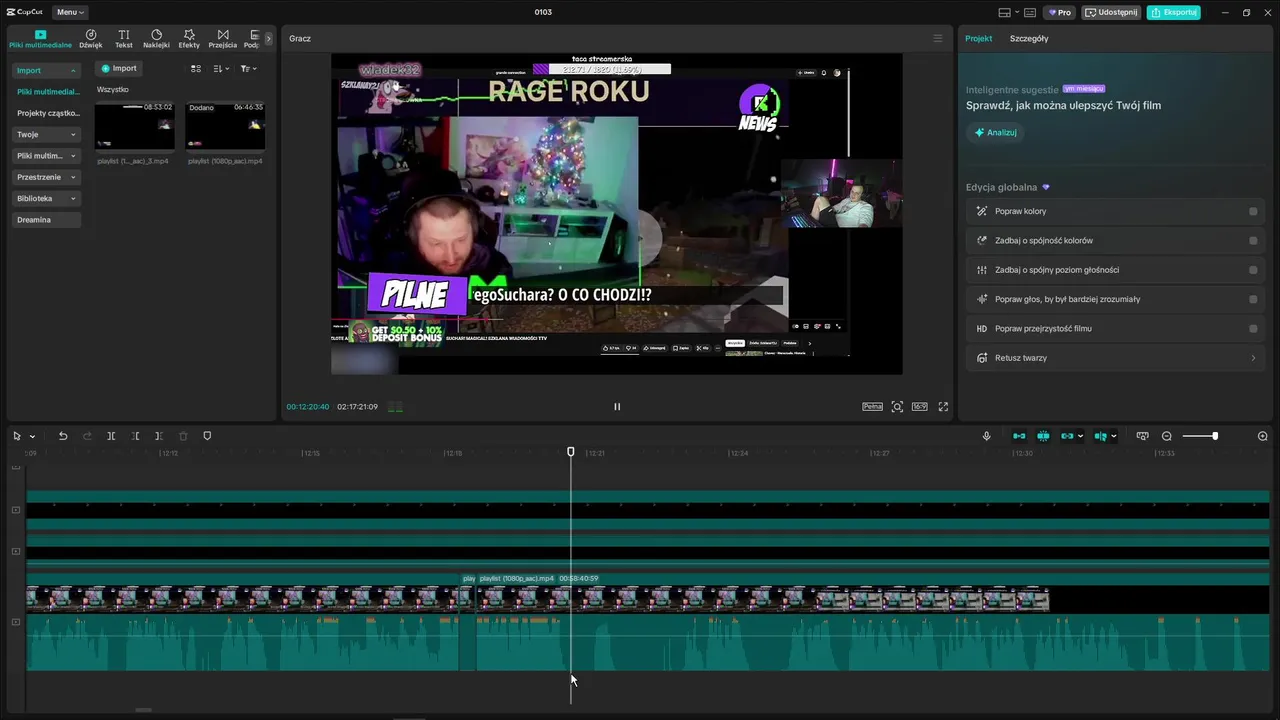Open the media sort dropdown

tap(221, 68)
